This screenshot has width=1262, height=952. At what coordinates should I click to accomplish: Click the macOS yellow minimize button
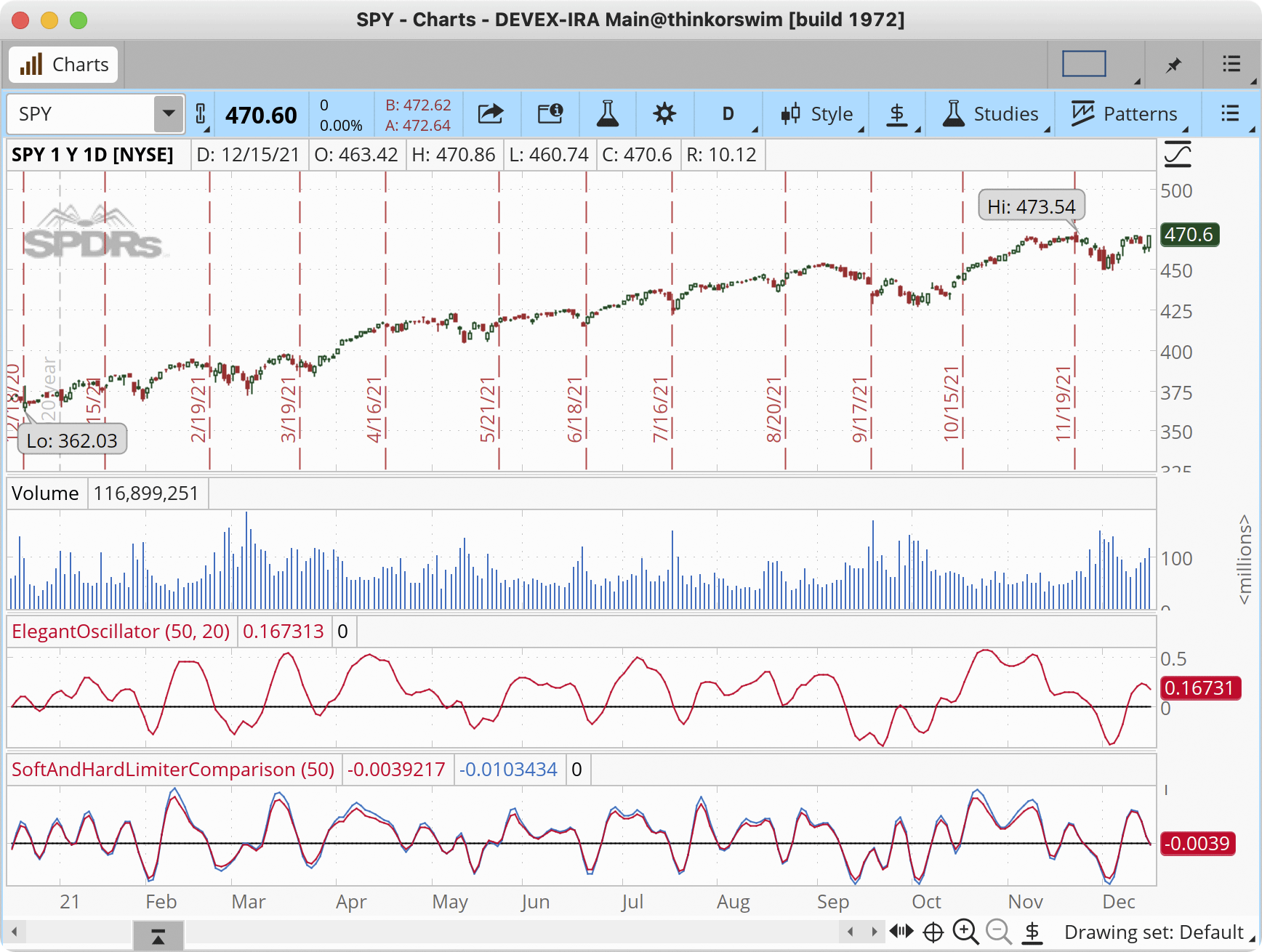(49, 20)
